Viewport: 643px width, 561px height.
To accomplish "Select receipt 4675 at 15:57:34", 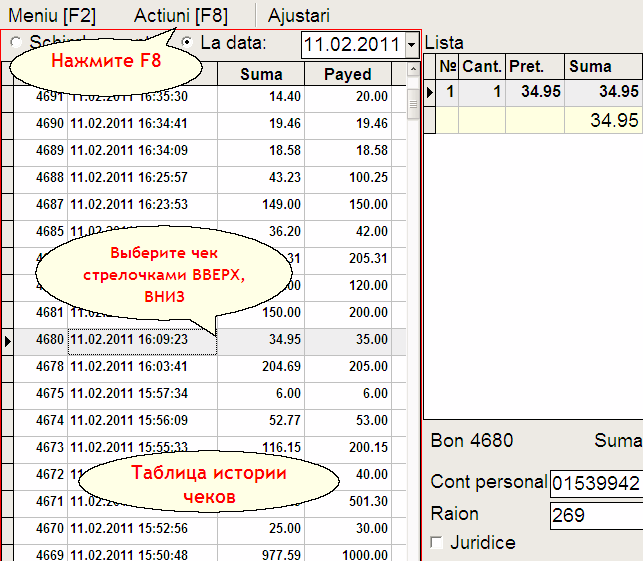I will click(x=203, y=394).
